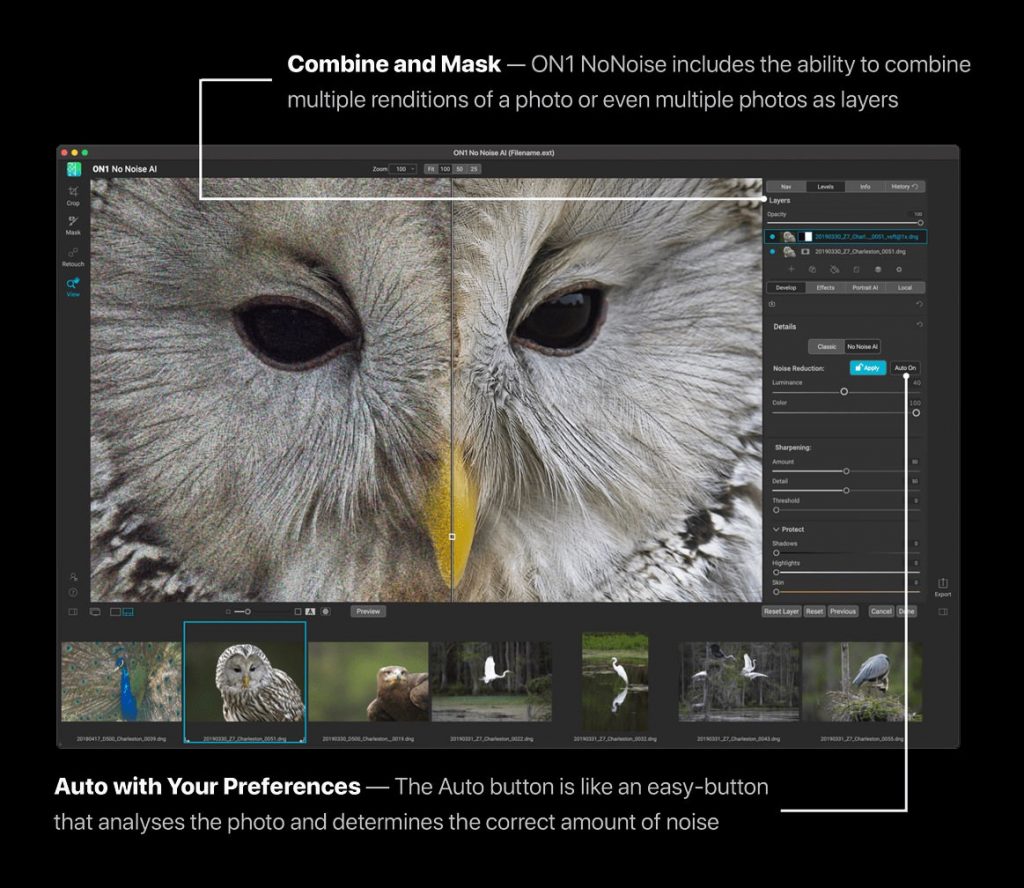Click the Reset button
The height and width of the screenshot is (888, 1024).
tap(814, 612)
